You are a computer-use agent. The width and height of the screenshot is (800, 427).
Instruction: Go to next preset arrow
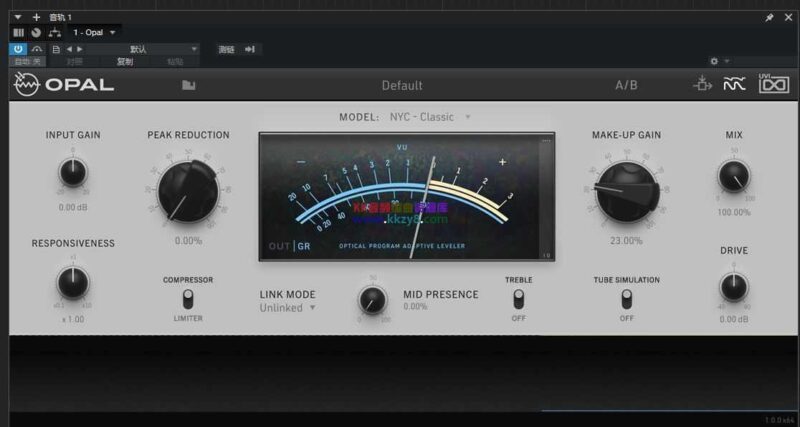[x=80, y=49]
